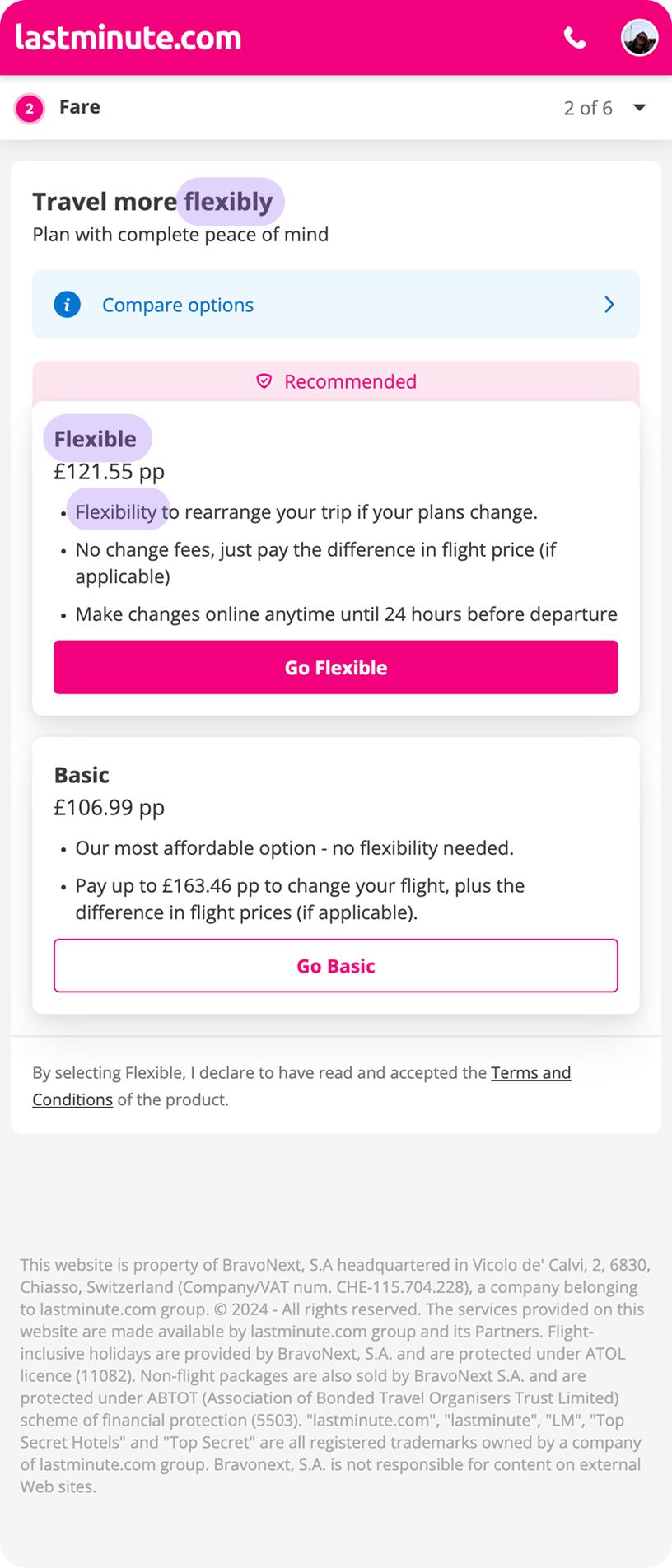672x1568 pixels.
Task: Select the Fare step label
Action: tap(80, 107)
